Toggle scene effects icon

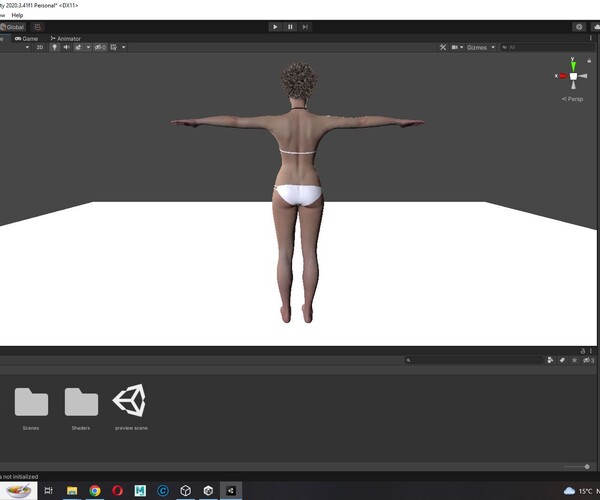[78, 47]
